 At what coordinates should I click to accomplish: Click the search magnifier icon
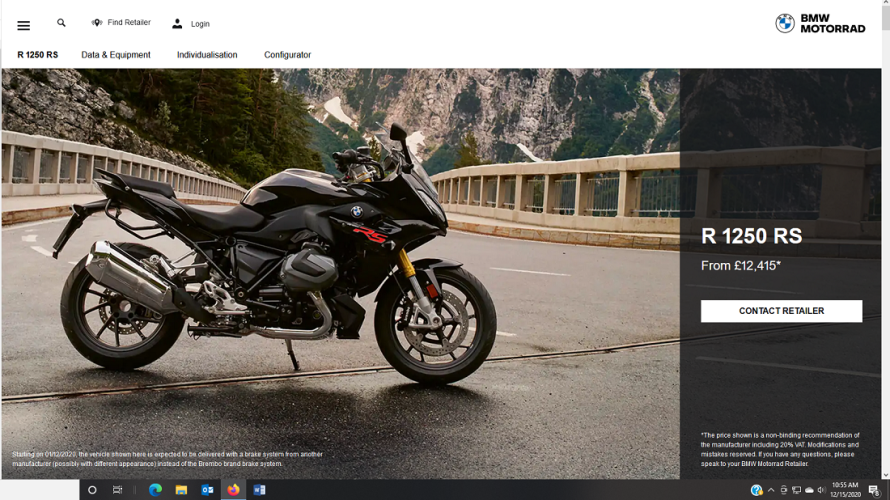point(61,23)
